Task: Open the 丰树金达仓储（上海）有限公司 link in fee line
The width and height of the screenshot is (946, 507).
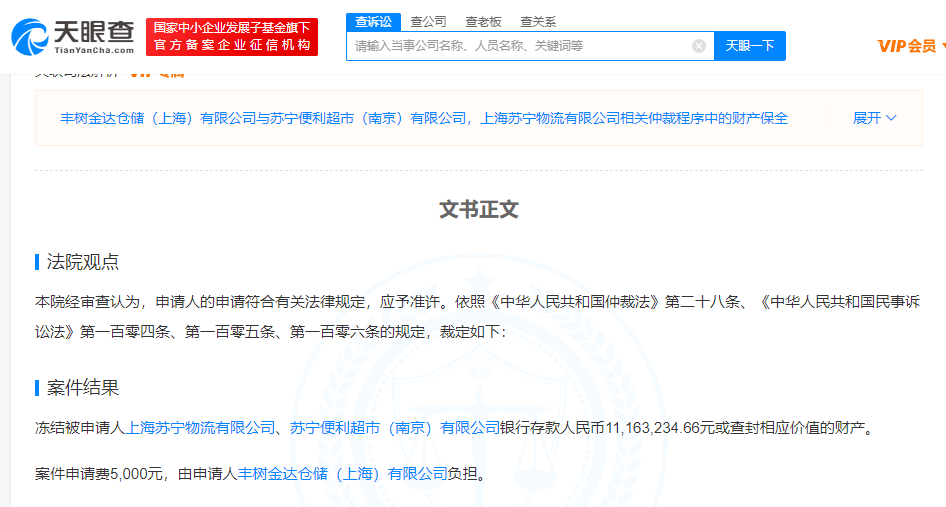Action: click(x=343, y=474)
